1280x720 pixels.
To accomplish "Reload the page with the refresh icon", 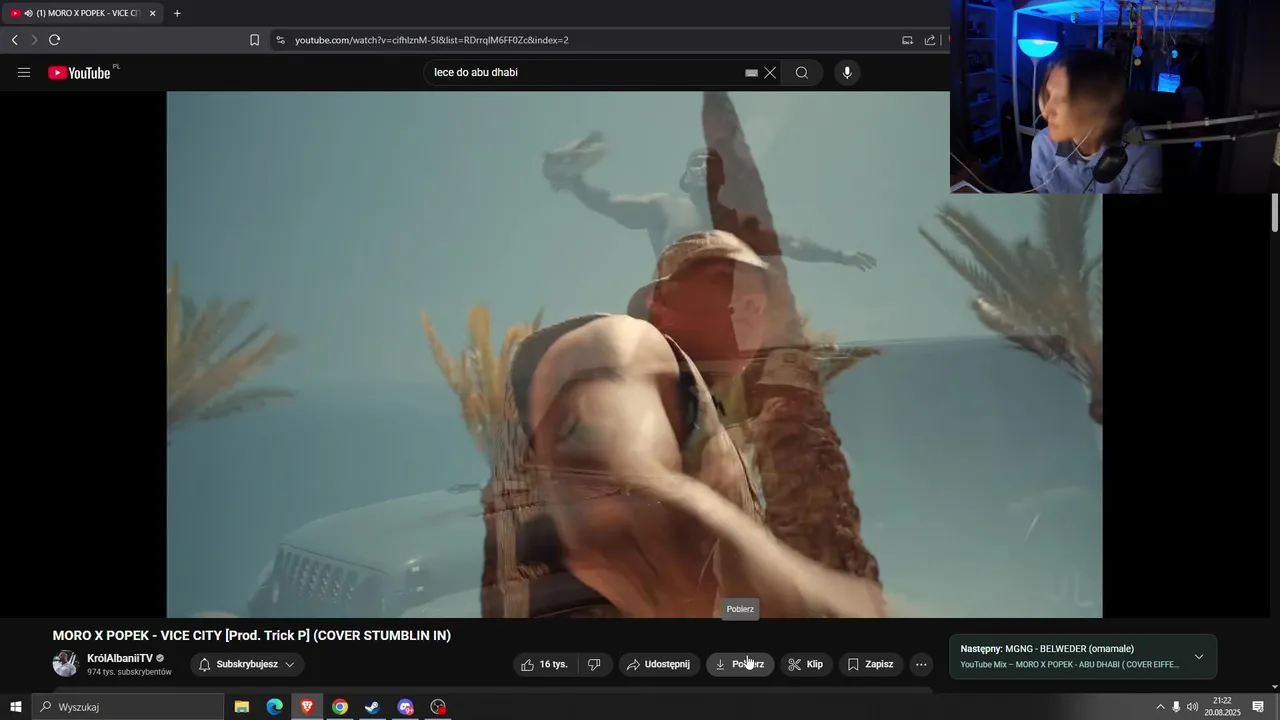I will point(54,40).
